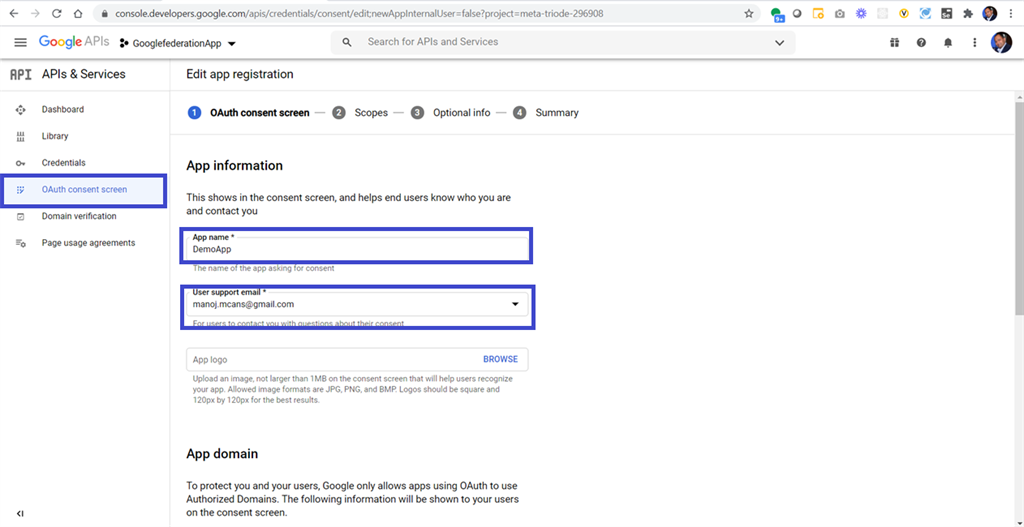Open the hamburger navigation menu
This screenshot has width=1024, height=527.
20,42
